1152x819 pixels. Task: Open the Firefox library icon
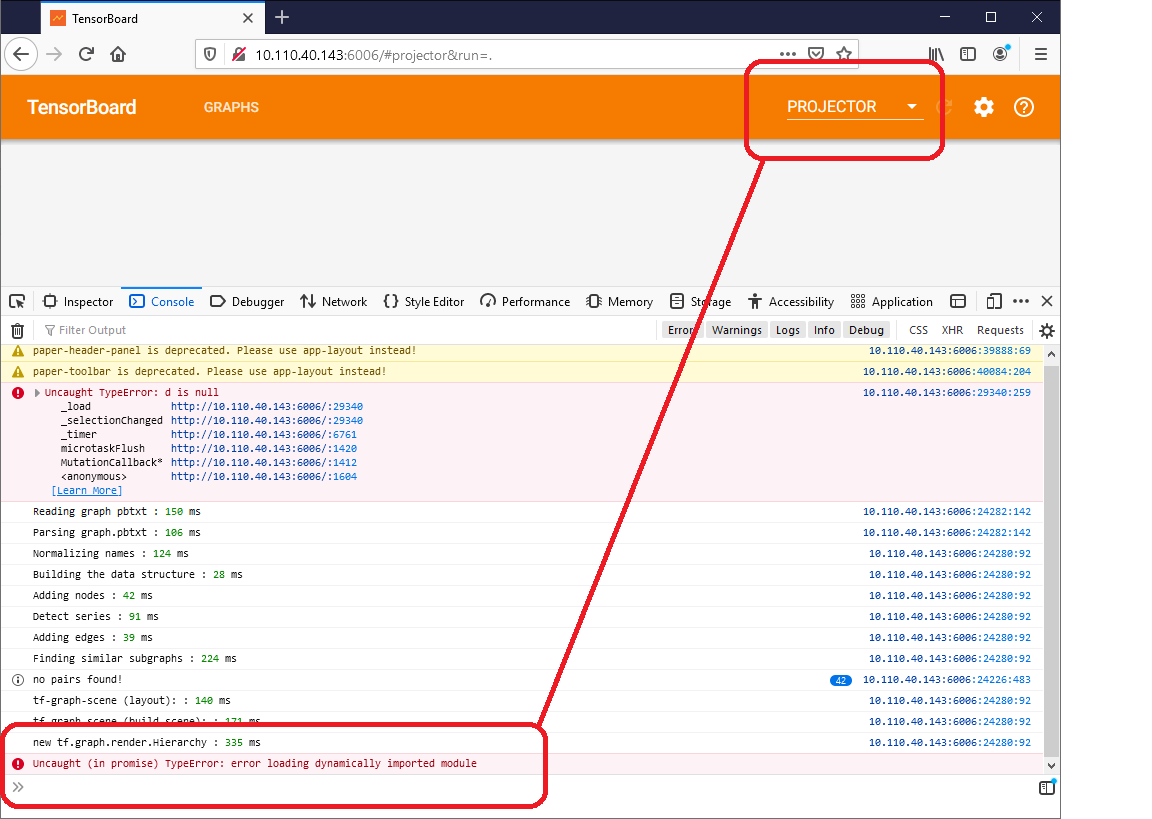pyautogui.click(x=936, y=54)
